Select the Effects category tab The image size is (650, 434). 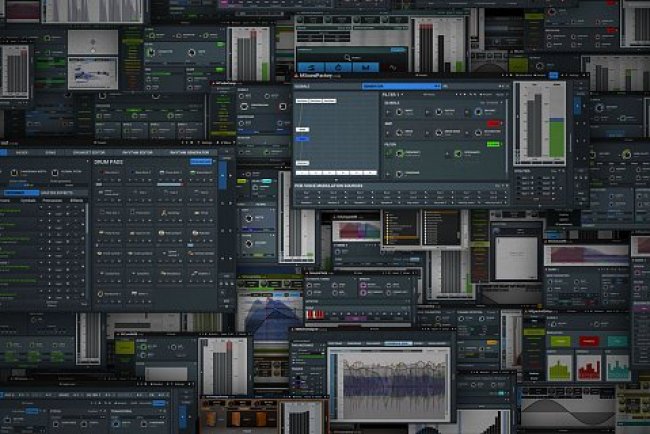click(x=76, y=201)
